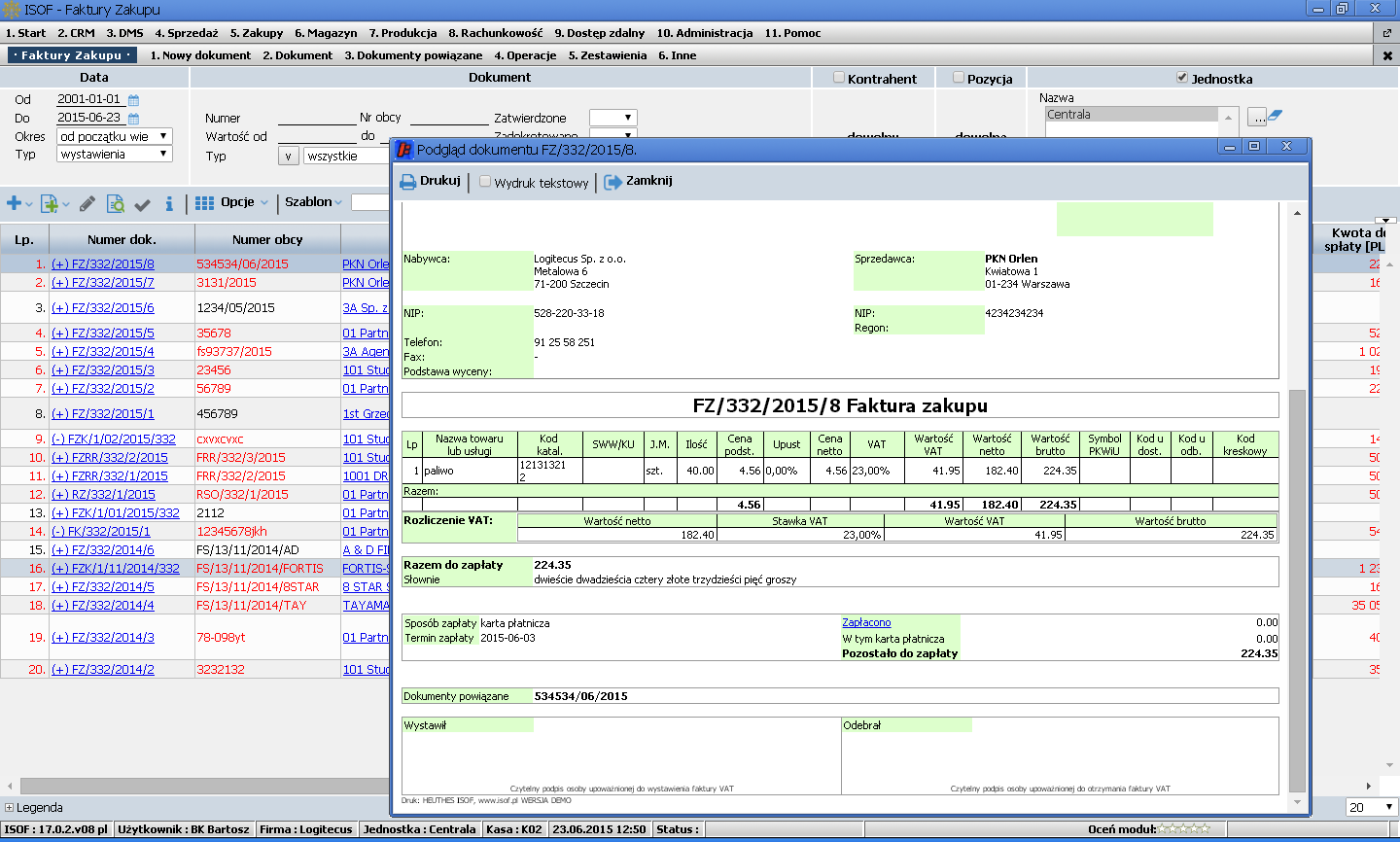Click the Numer input field
The width and height of the screenshot is (1400, 842).
click(x=317, y=118)
